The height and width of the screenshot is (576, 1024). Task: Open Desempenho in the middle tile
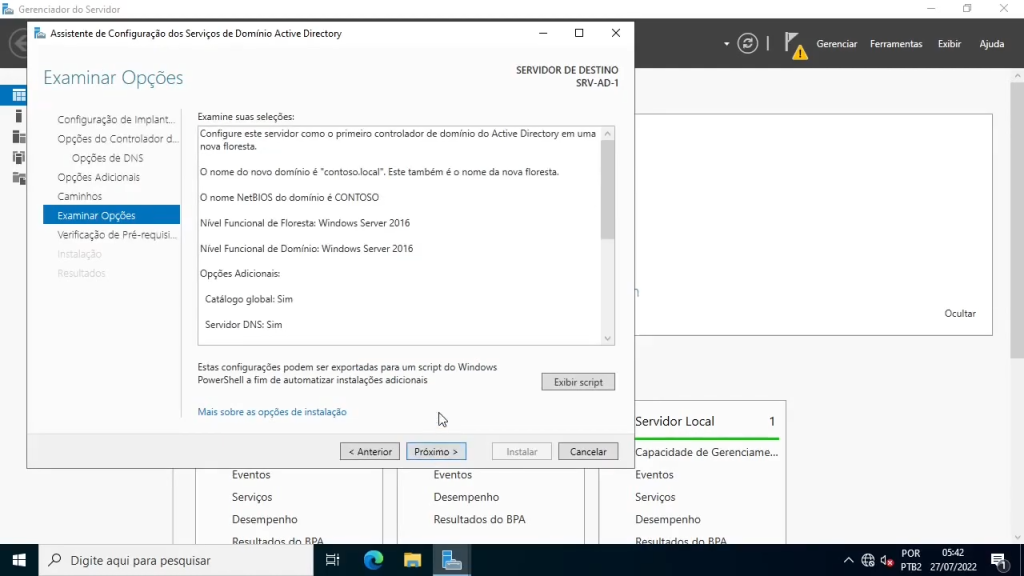[466, 497]
